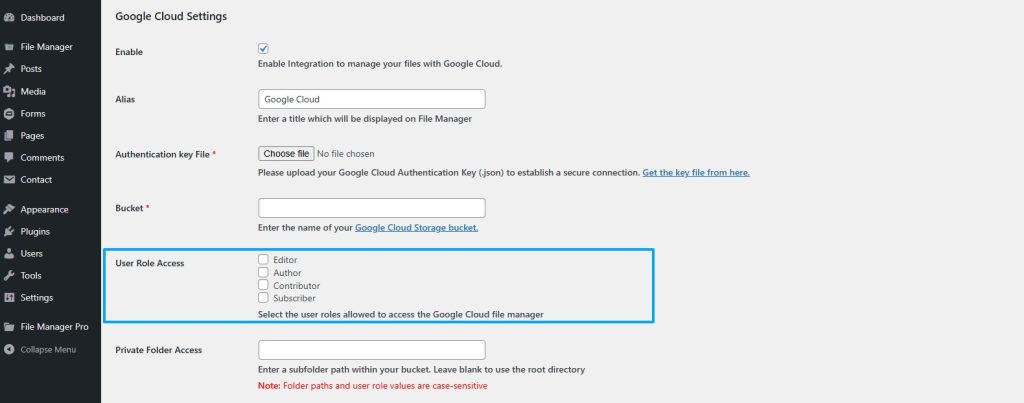Click the Contact envelope icon
The image size is (1024, 403).
[8, 180]
